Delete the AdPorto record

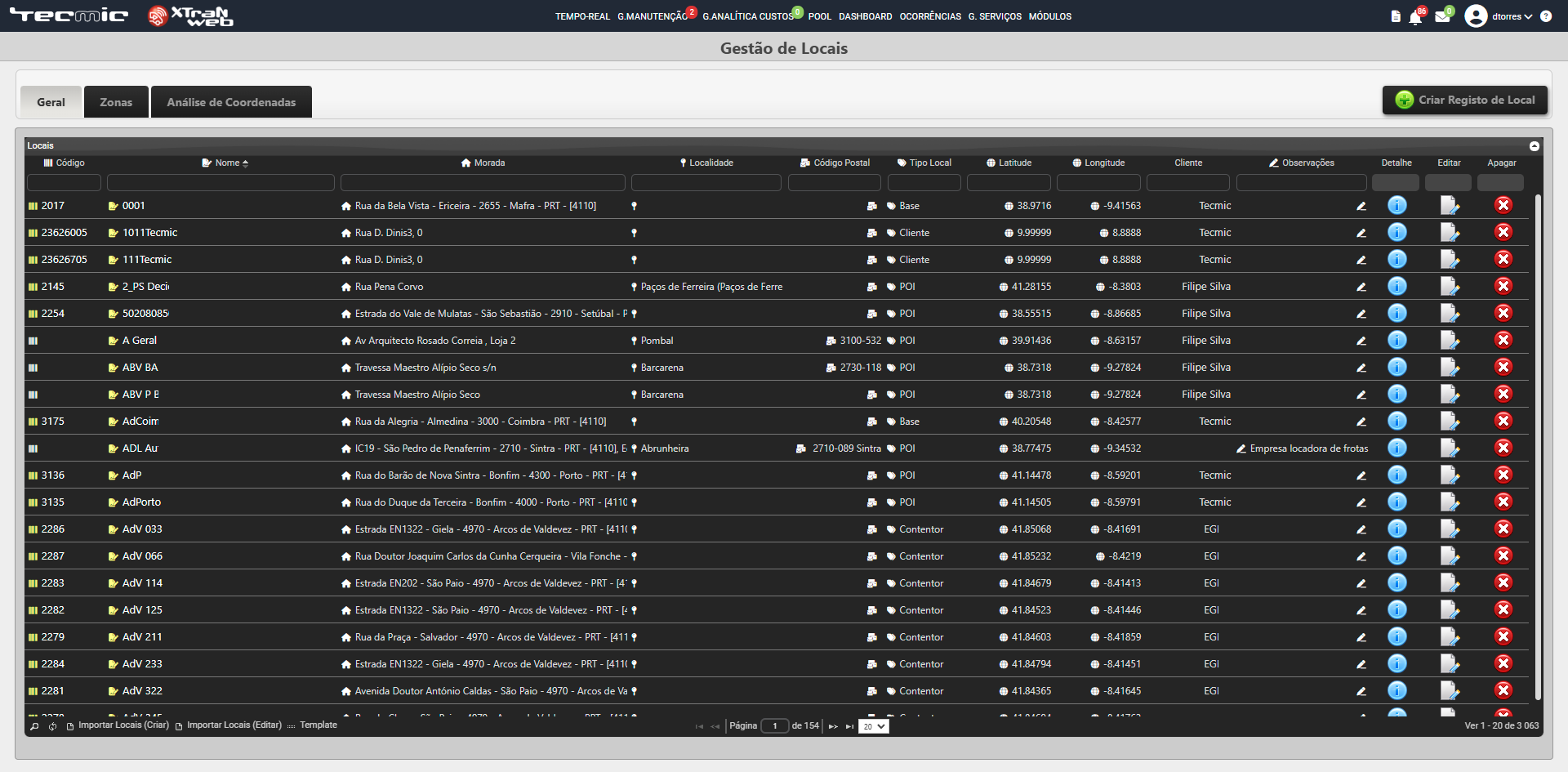(1503, 502)
